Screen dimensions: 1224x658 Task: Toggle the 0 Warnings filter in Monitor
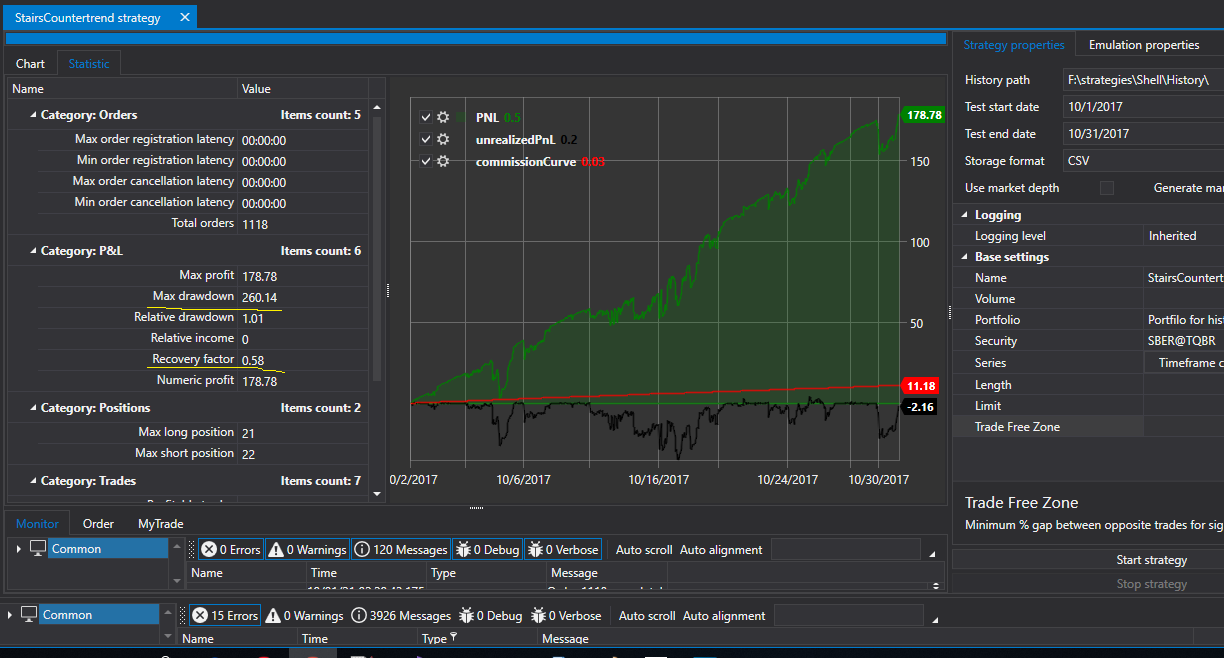tap(307, 549)
